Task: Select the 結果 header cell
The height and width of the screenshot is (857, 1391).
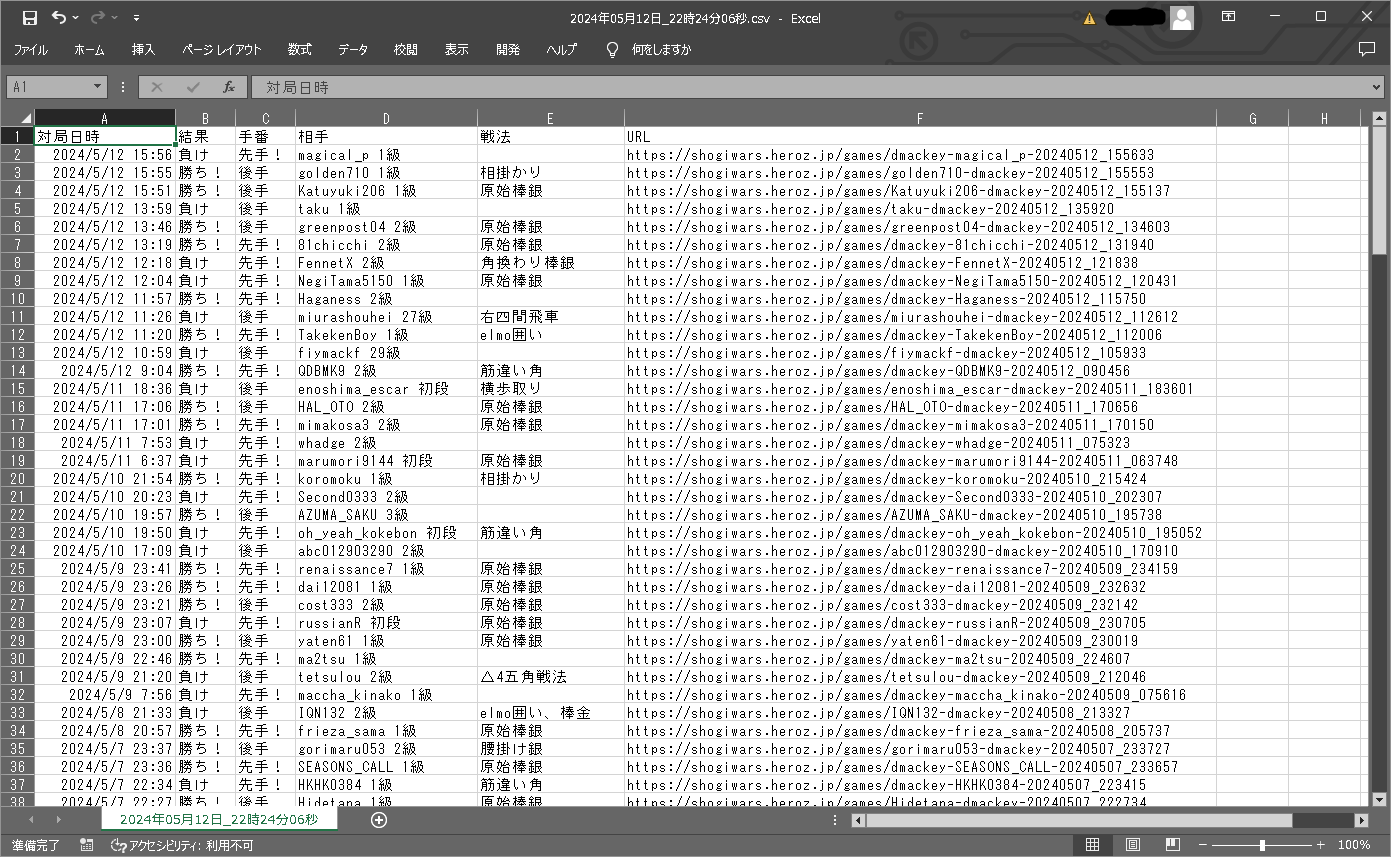Action: (206, 137)
